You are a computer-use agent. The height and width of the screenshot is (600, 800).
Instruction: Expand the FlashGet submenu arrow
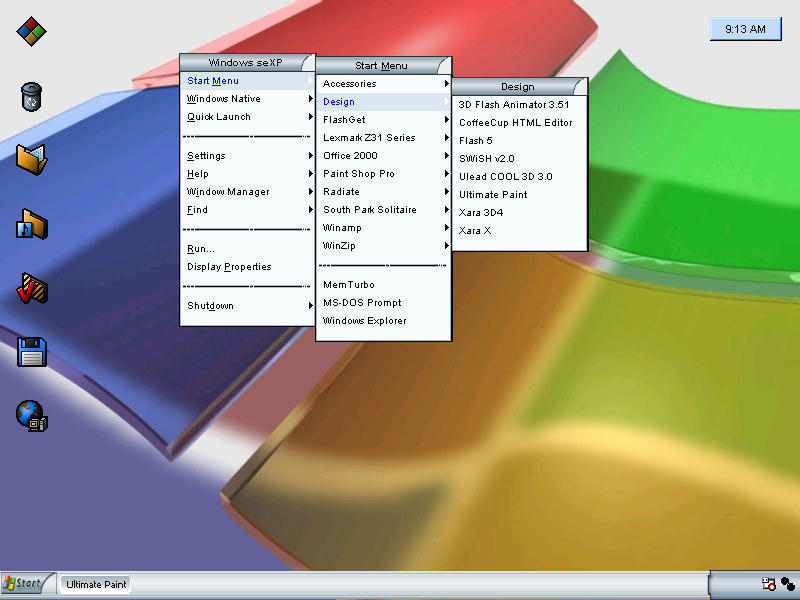(x=446, y=119)
